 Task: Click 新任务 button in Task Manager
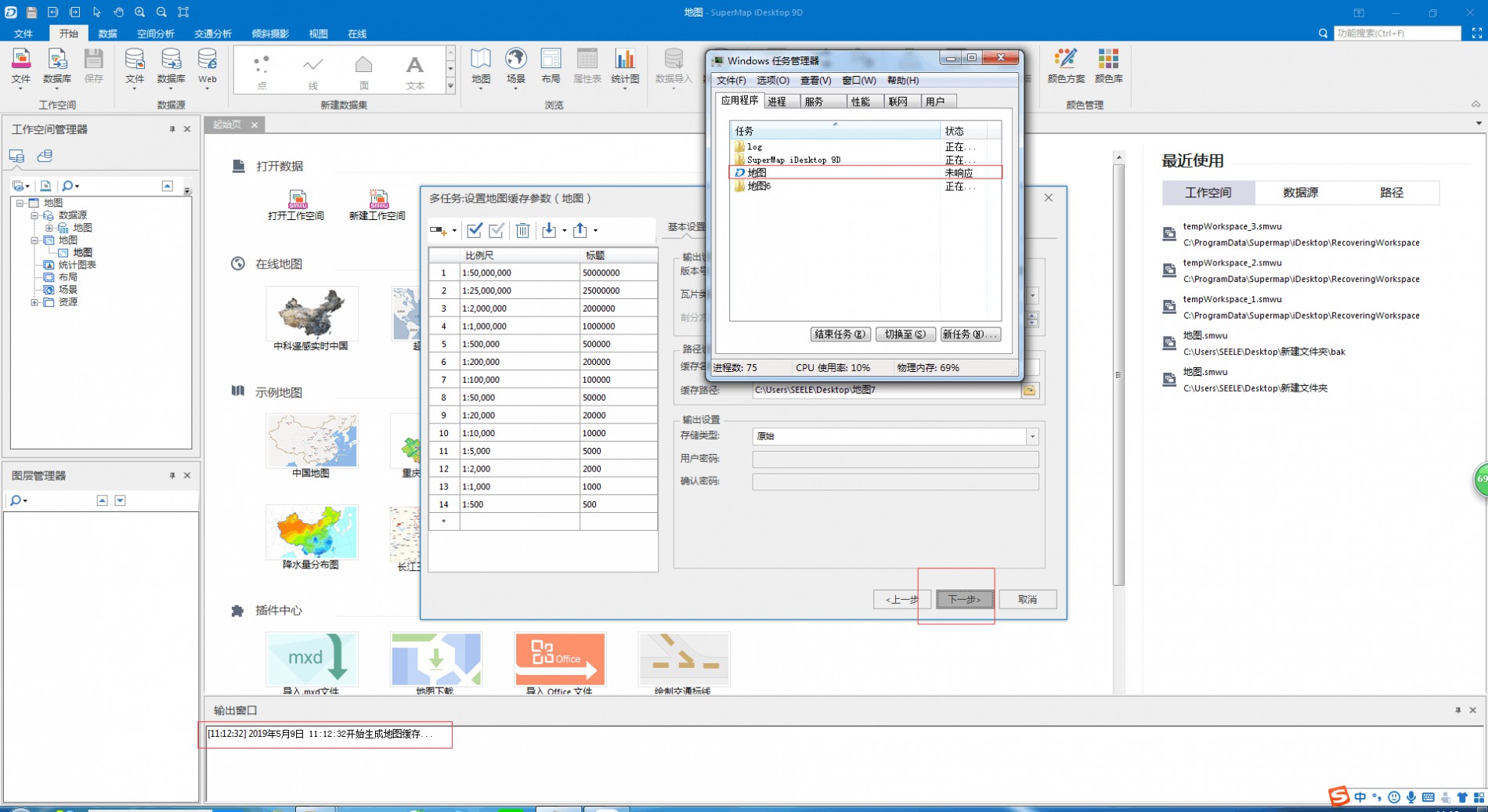[970, 334]
